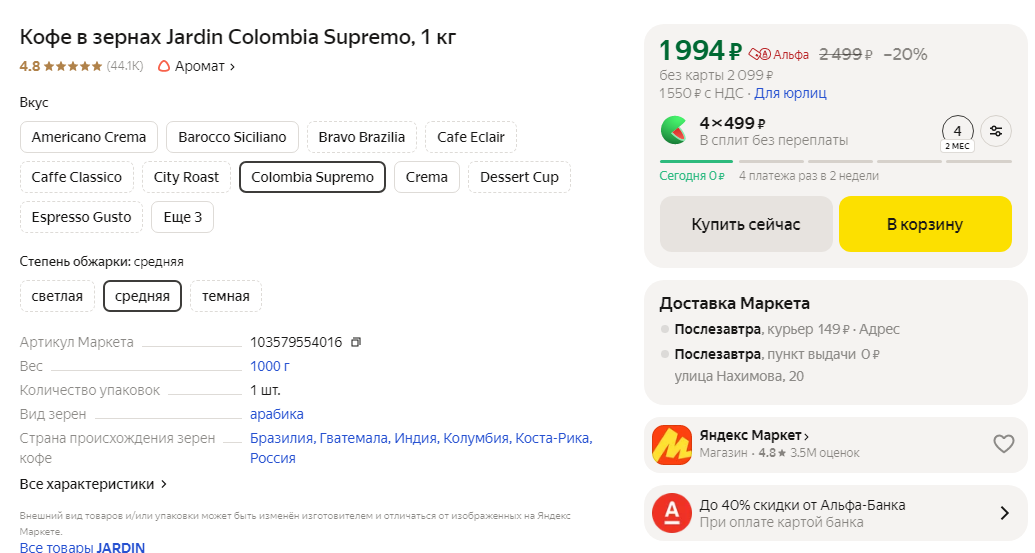Select dark roast option
The height and width of the screenshot is (553, 1035).
tap(226, 296)
